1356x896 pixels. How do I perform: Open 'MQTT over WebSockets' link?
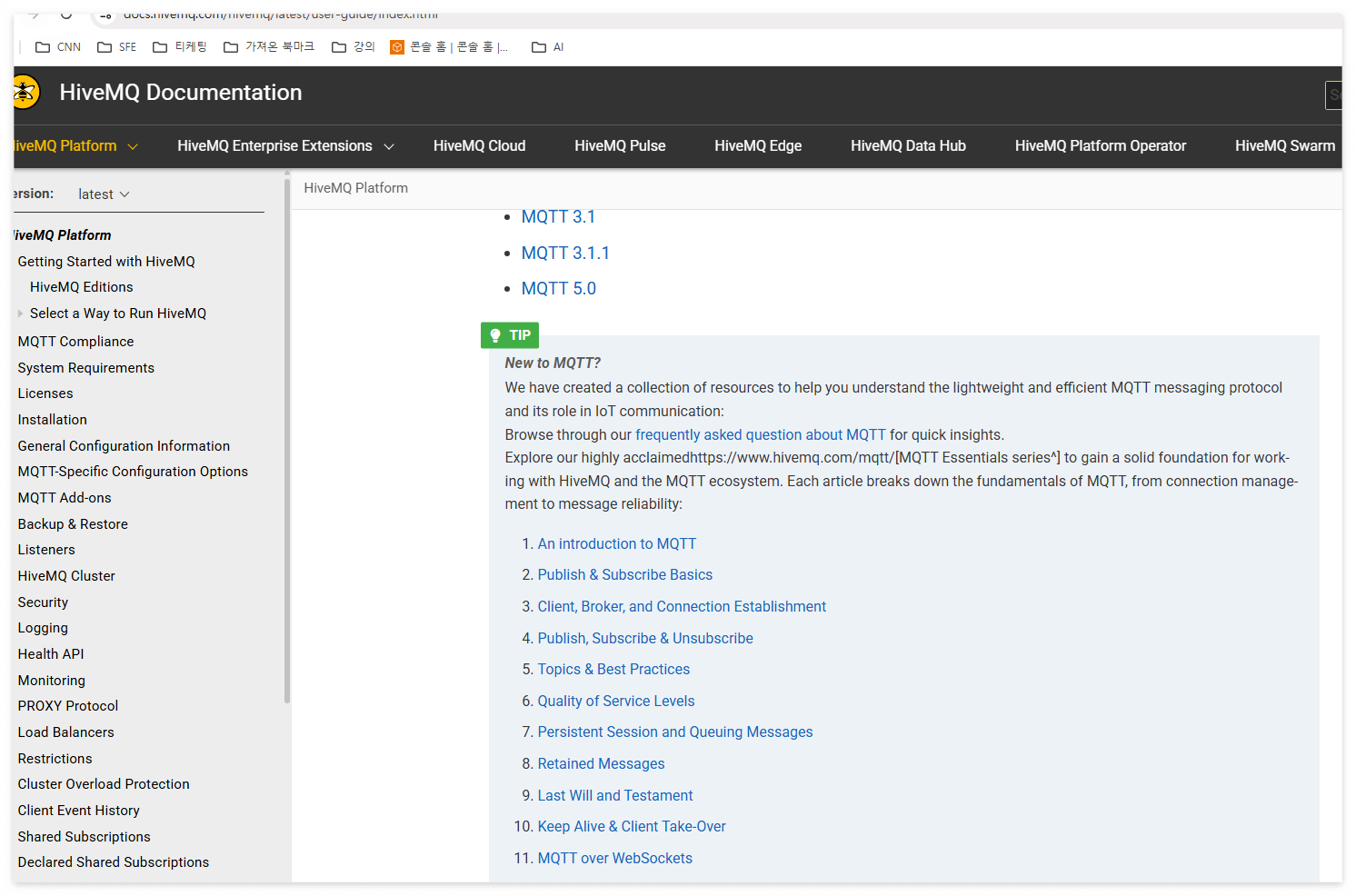tap(615, 859)
